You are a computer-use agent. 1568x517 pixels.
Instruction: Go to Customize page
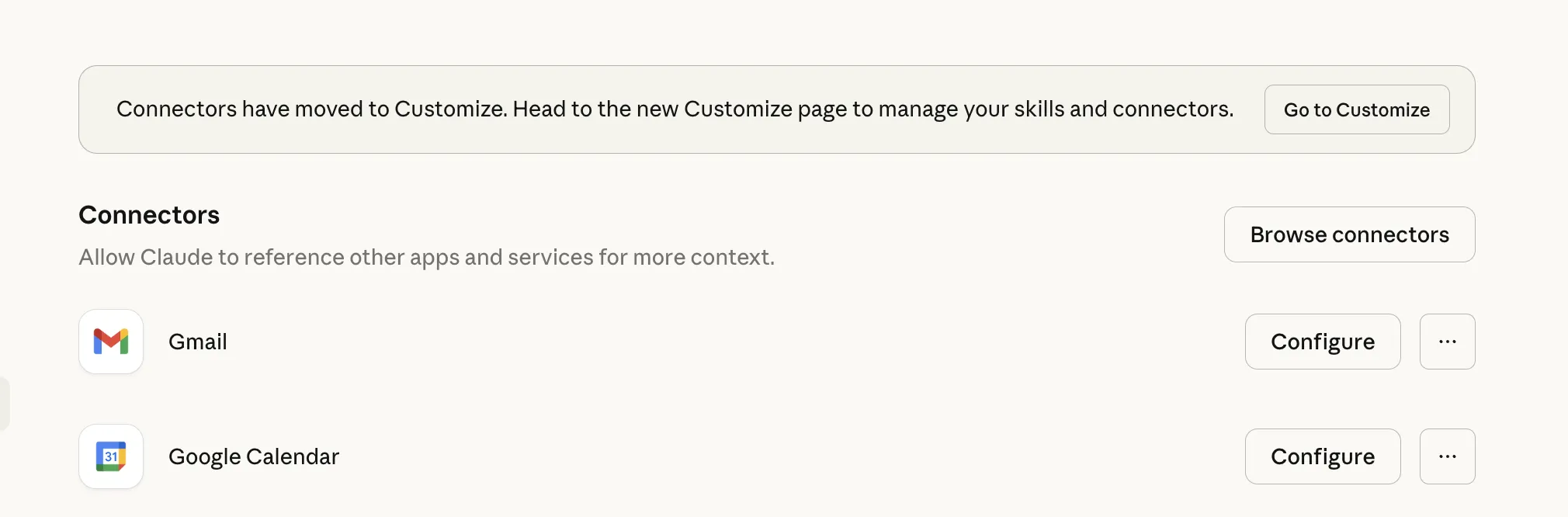pos(1356,109)
